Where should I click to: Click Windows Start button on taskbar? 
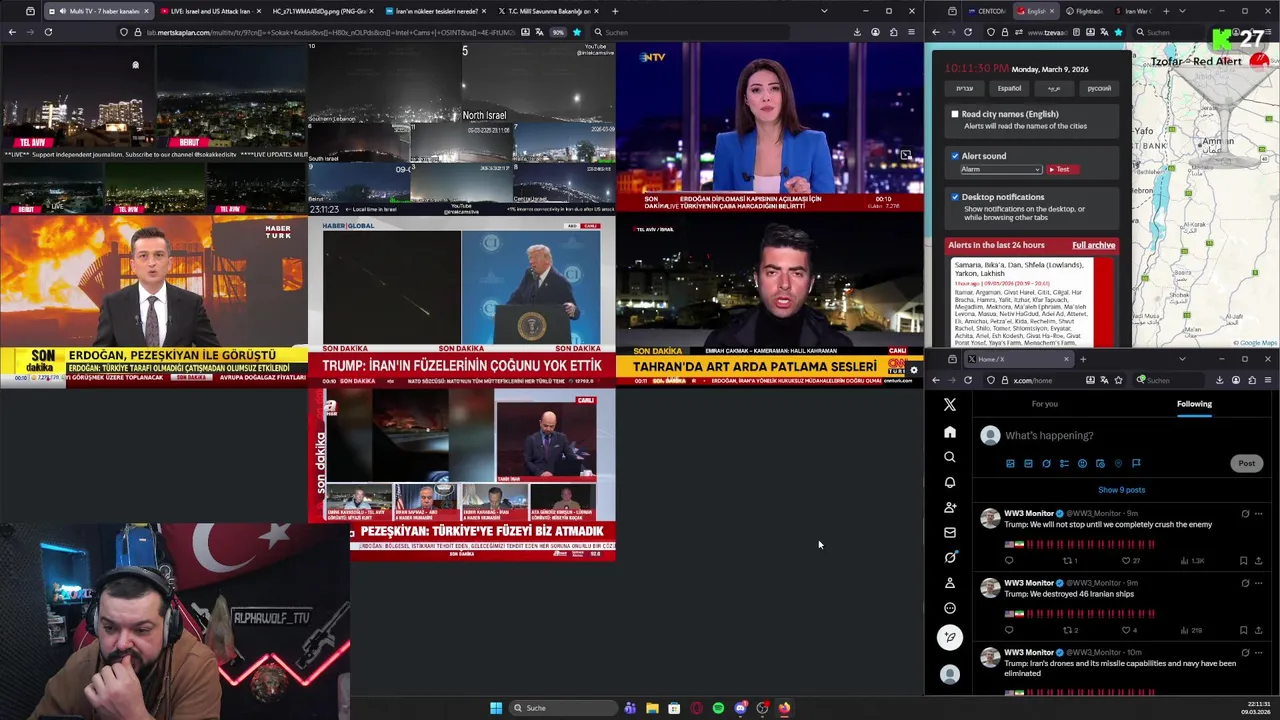[496, 708]
